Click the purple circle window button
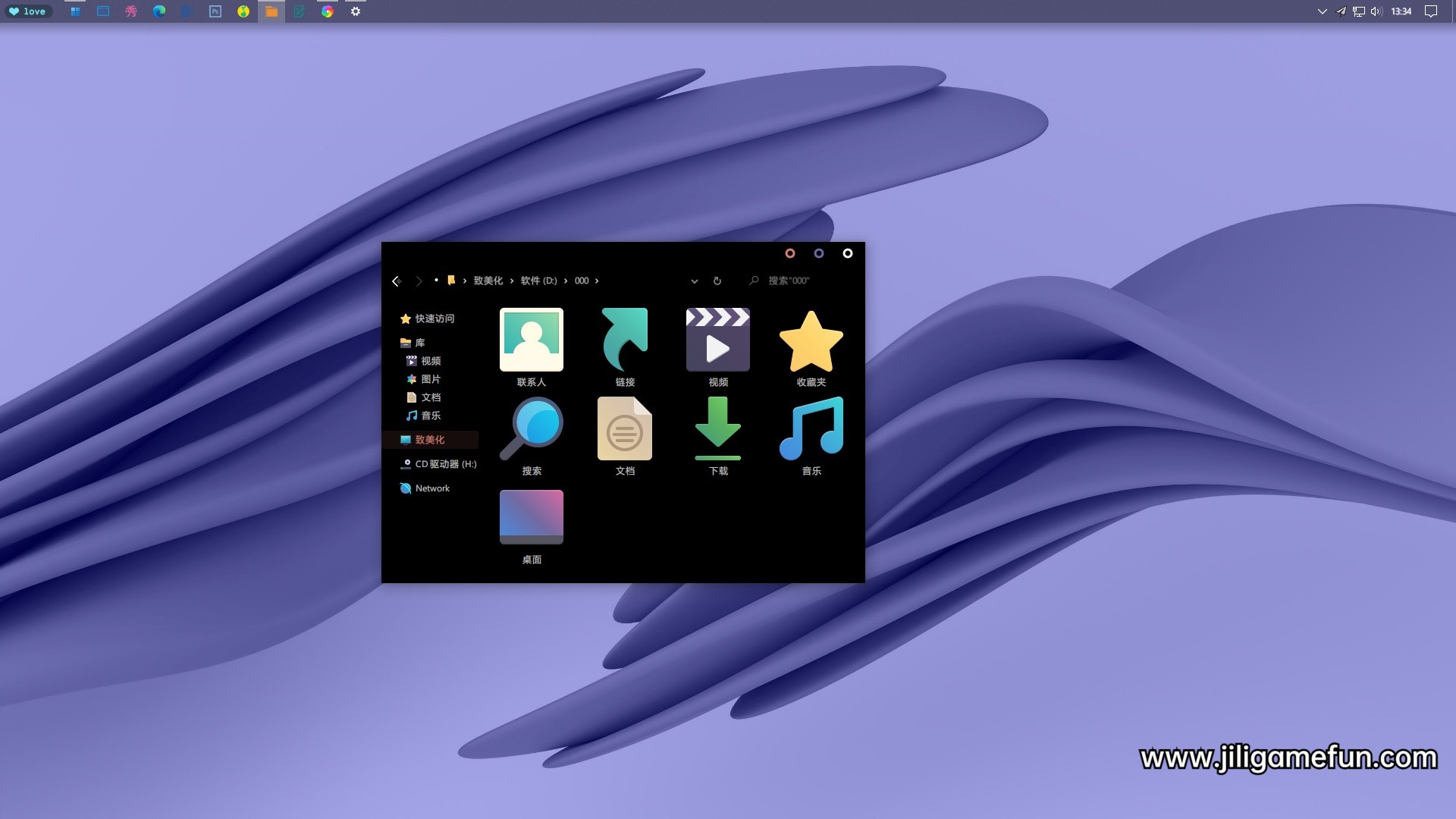This screenshot has width=1456, height=819. pyautogui.click(x=818, y=253)
